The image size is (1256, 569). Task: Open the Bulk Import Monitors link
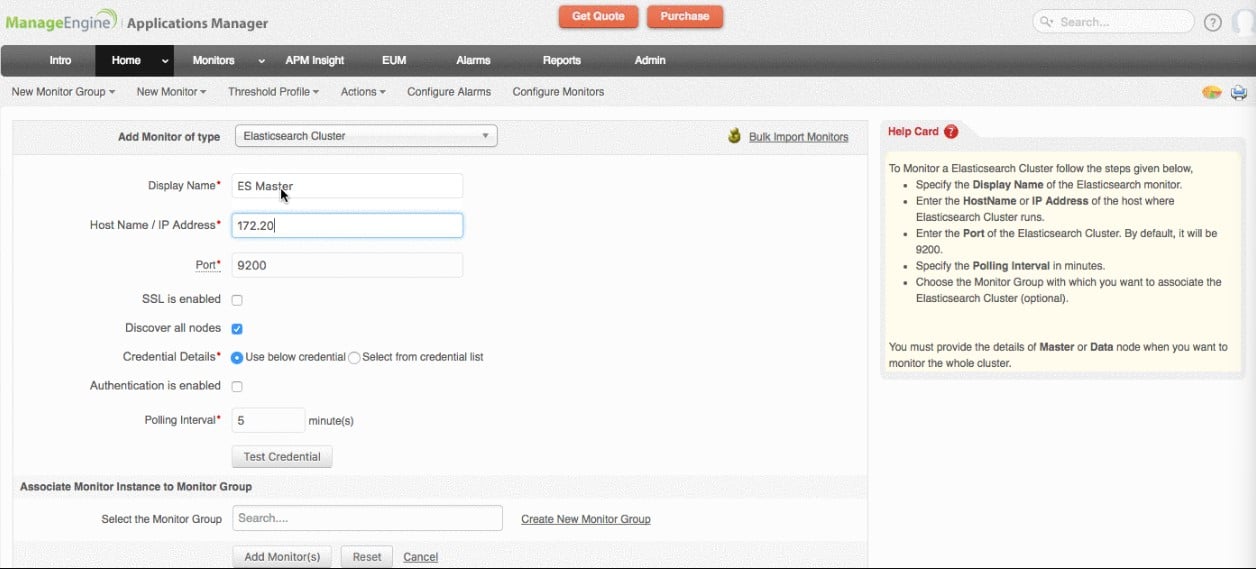(x=798, y=137)
